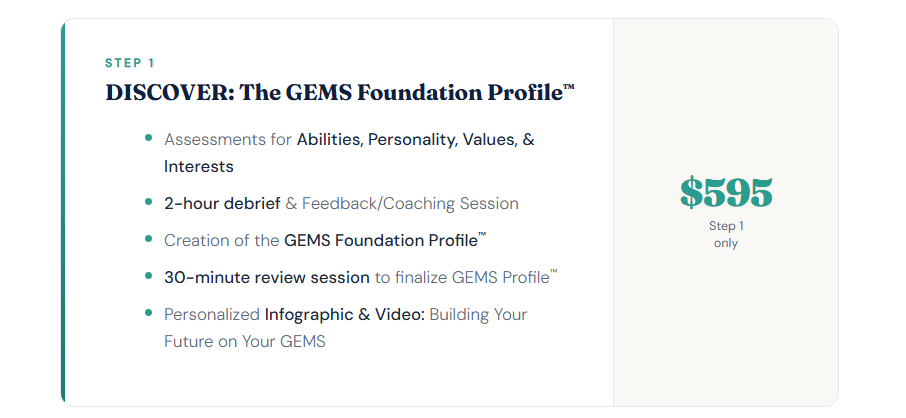906x418 pixels.
Task: Click the green accent bar on card edge
Action: pyautogui.click(x=63, y=212)
